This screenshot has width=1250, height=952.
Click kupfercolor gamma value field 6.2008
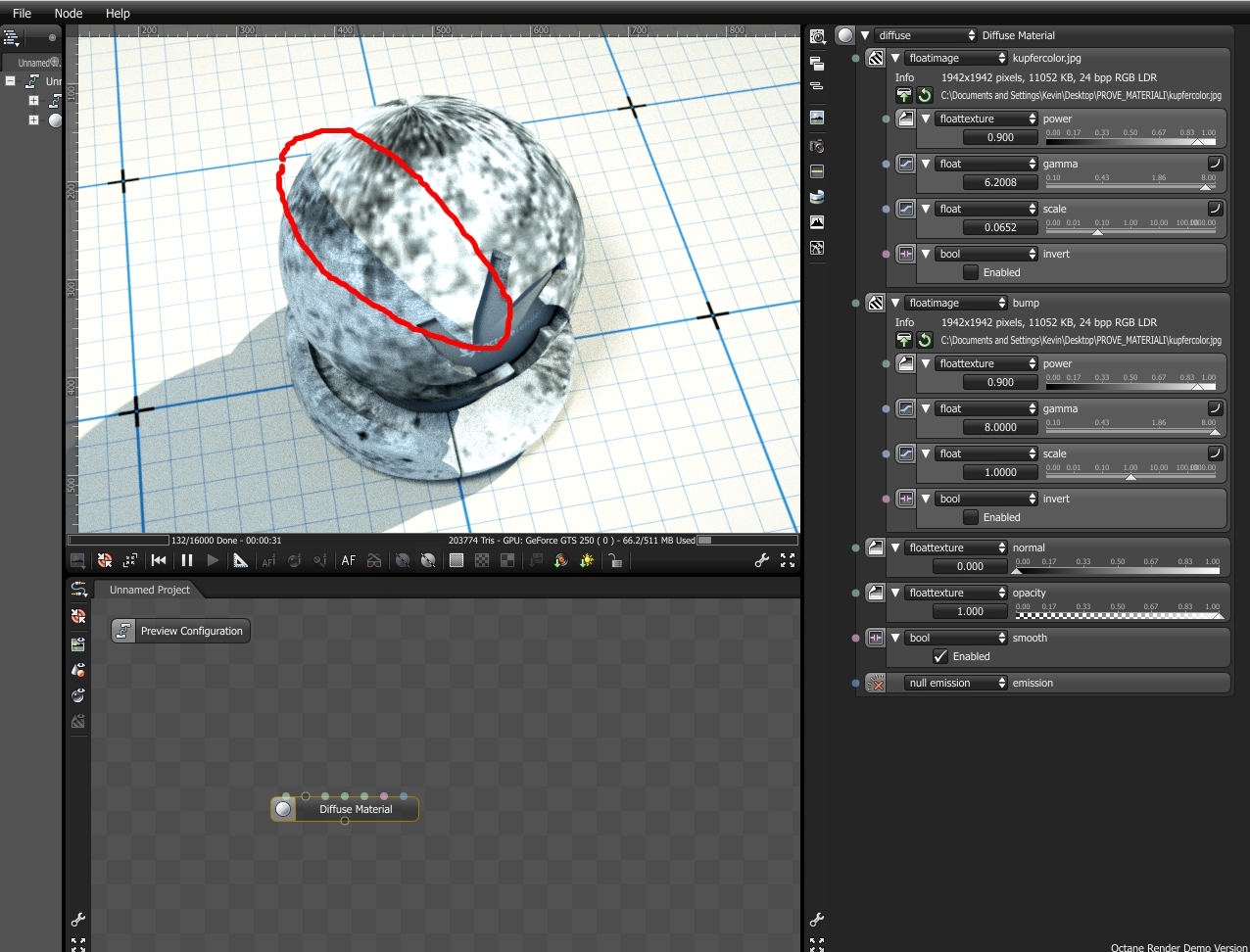[1000, 182]
